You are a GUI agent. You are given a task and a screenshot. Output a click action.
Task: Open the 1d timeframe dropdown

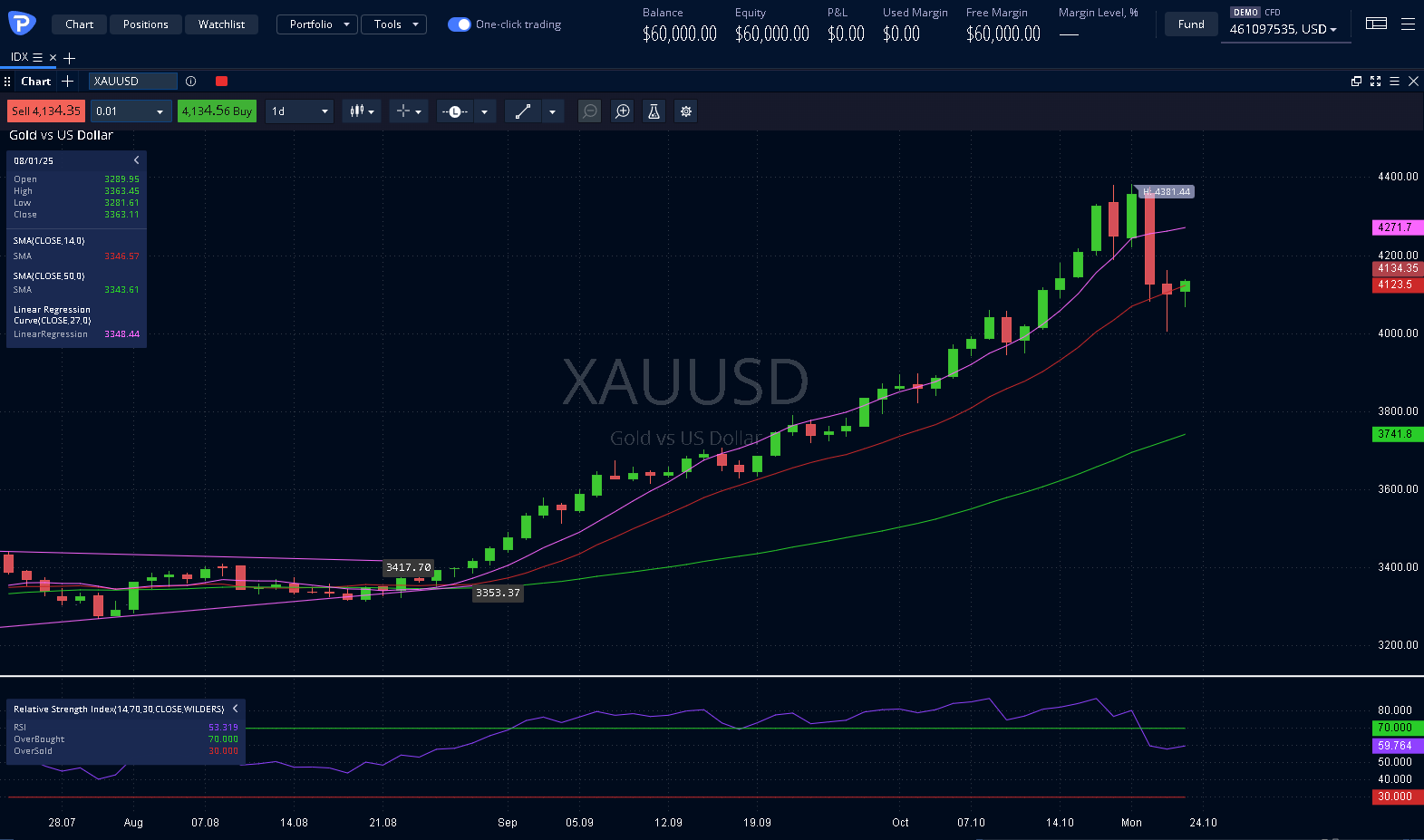[x=300, y=111]
